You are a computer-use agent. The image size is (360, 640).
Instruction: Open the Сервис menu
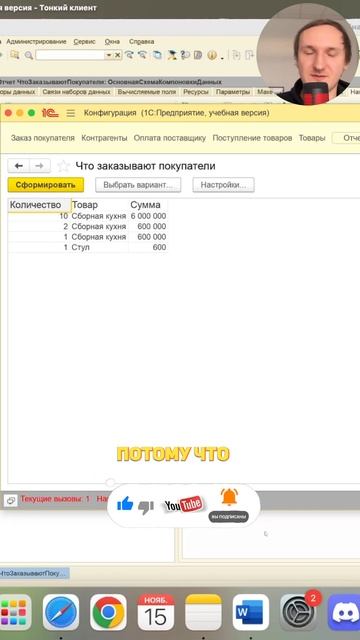click(84, 42)
